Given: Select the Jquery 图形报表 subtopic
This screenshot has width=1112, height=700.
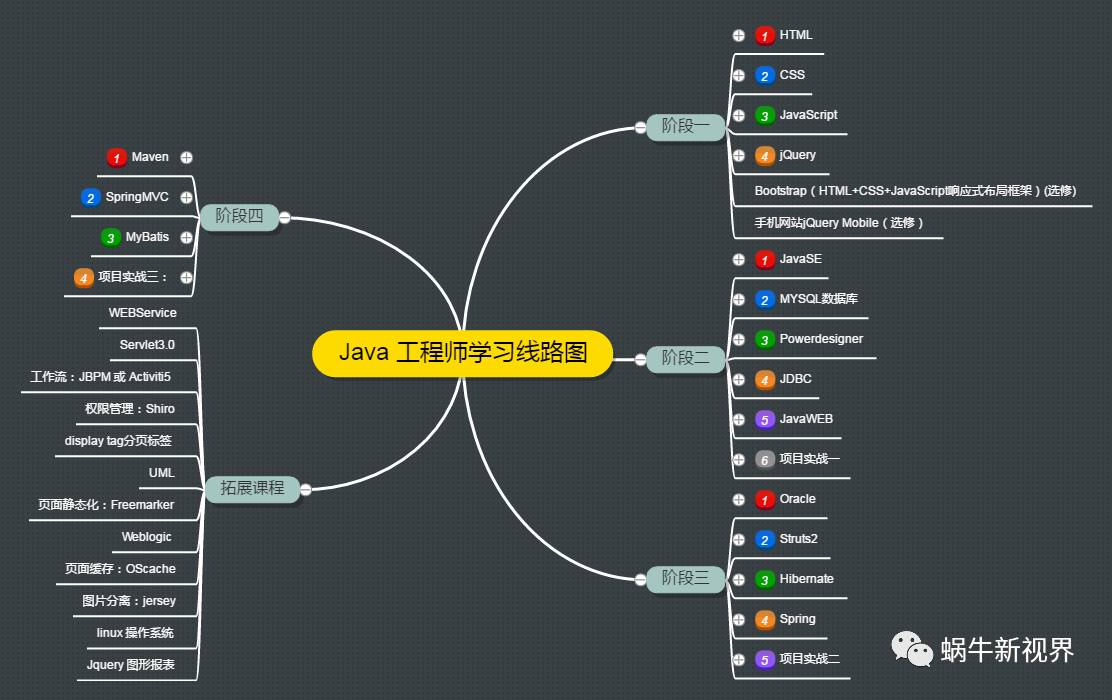Looking at the screenshot, I should [130, 665].
